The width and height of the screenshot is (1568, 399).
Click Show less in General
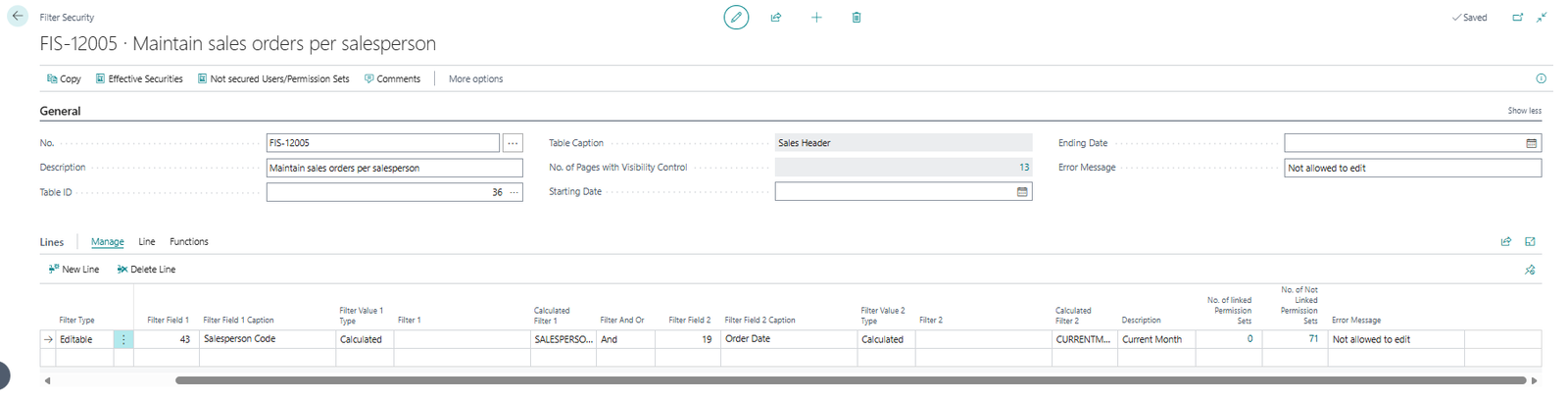[1524, 111]
